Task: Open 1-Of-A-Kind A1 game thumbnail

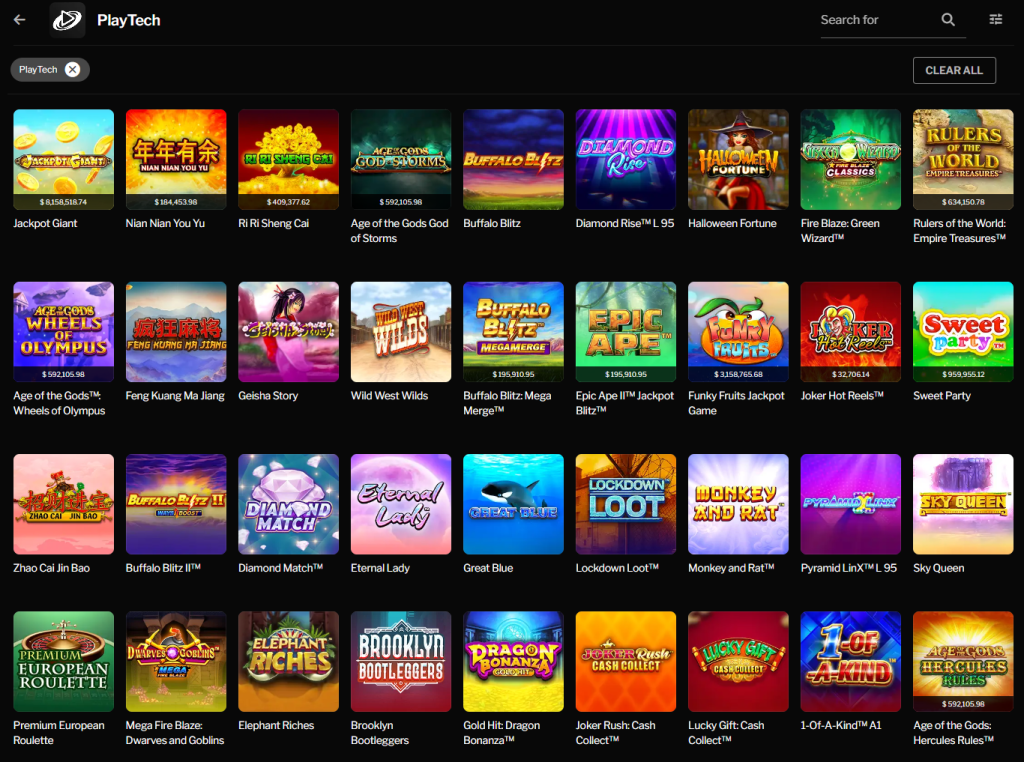Action: pos(850,661)
